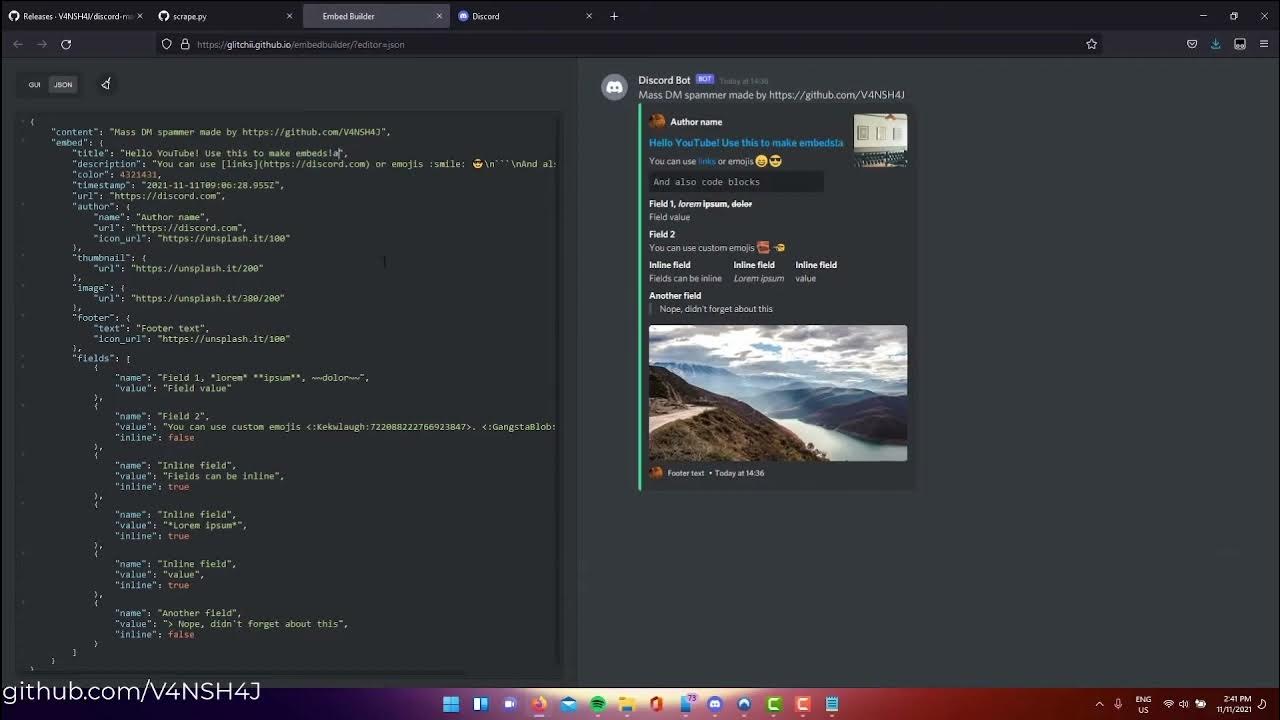The image size is (1280, 720).
Task: Switch to the Releases V4NSH4J GitHub tab
Action: [76, 16]
